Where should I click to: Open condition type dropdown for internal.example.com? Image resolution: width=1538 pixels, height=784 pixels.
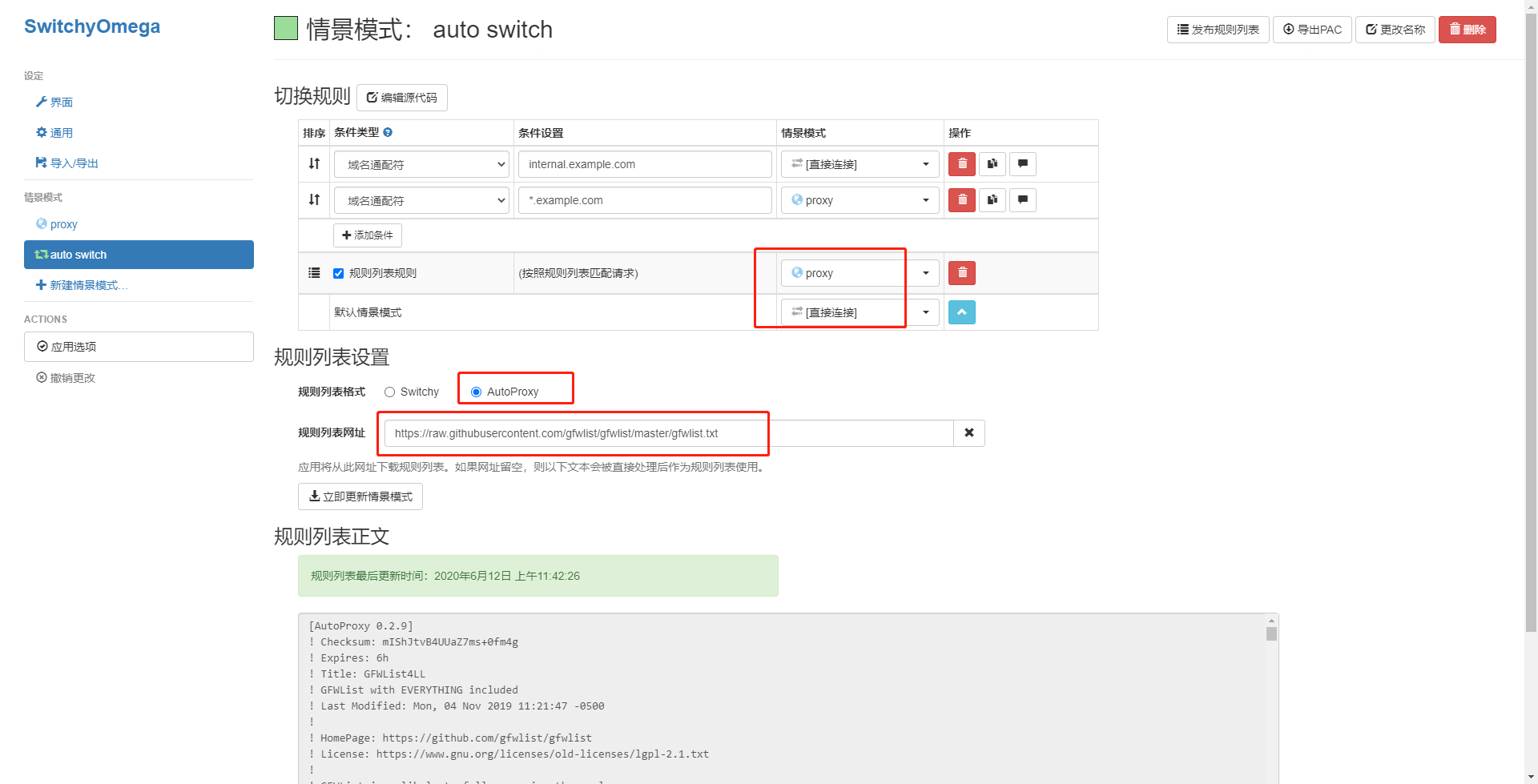point(421,164)
